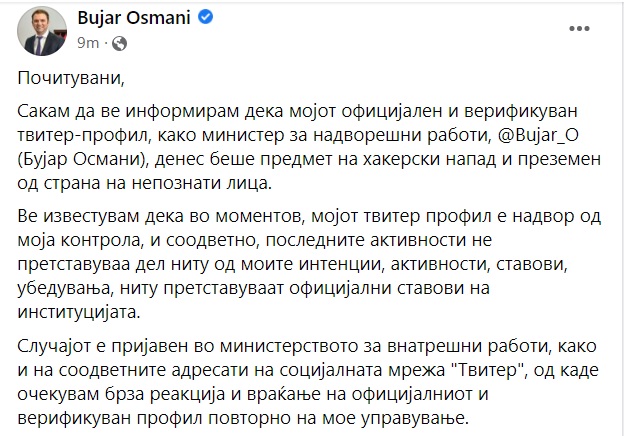The image size is (624, 436).
Task: Click the paragraph starting "Случајот е пријавен"
Action: [308, 382]
